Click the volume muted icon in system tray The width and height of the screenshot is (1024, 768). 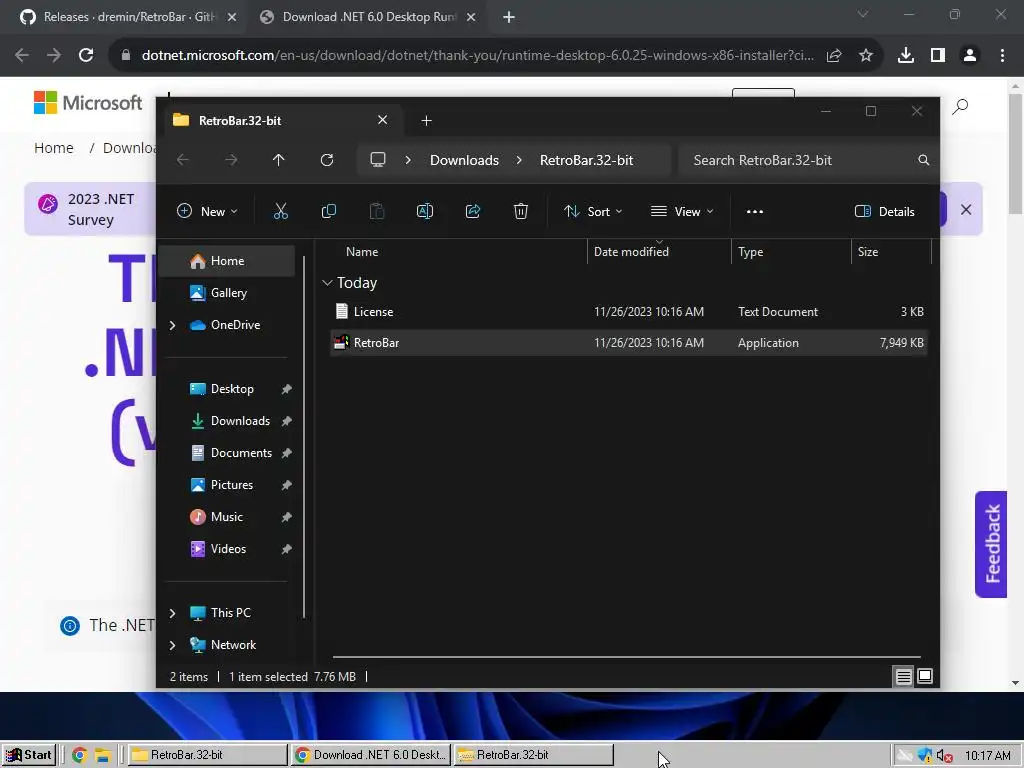point(944,756)
